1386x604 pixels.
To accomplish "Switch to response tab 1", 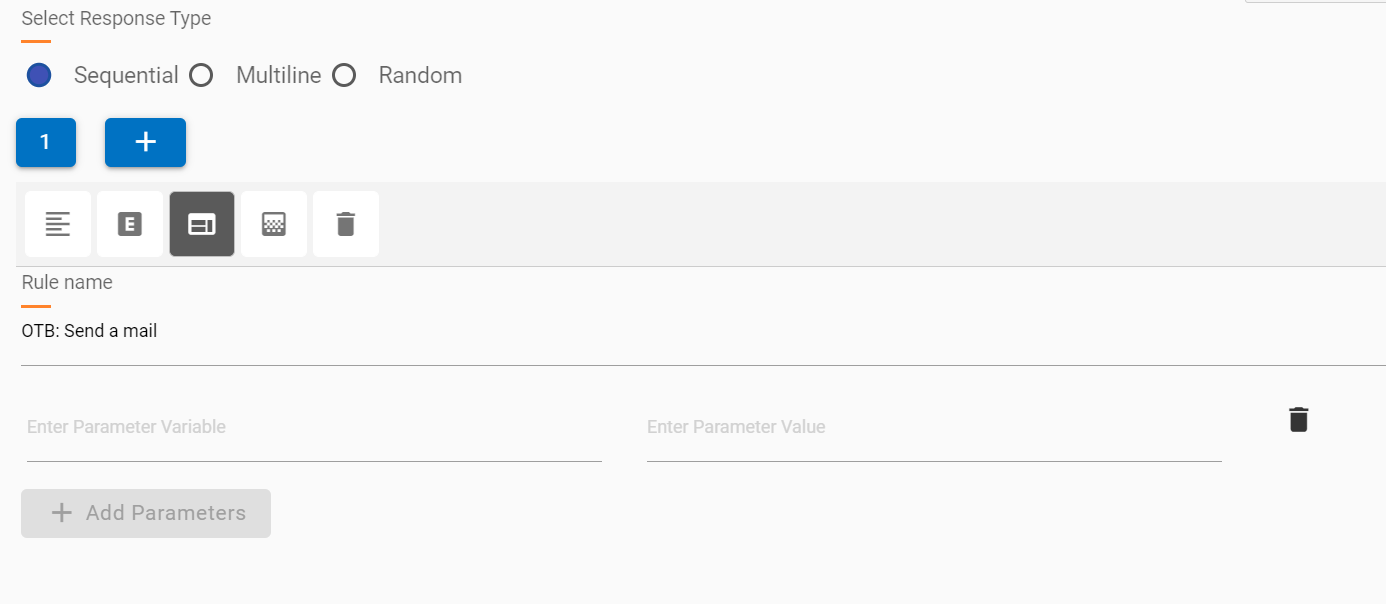I will coord(45,142).
